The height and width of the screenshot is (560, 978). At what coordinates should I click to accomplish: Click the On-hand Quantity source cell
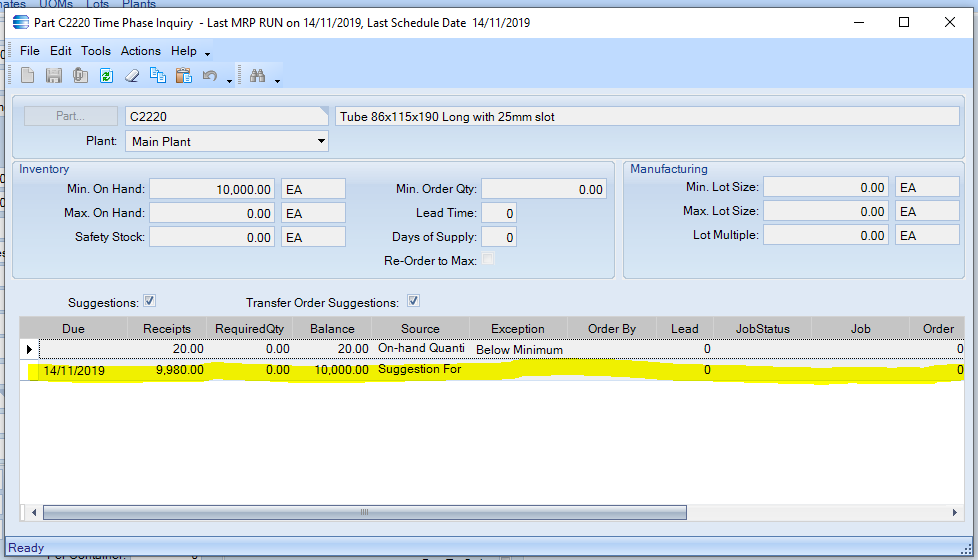pos(420,349)
